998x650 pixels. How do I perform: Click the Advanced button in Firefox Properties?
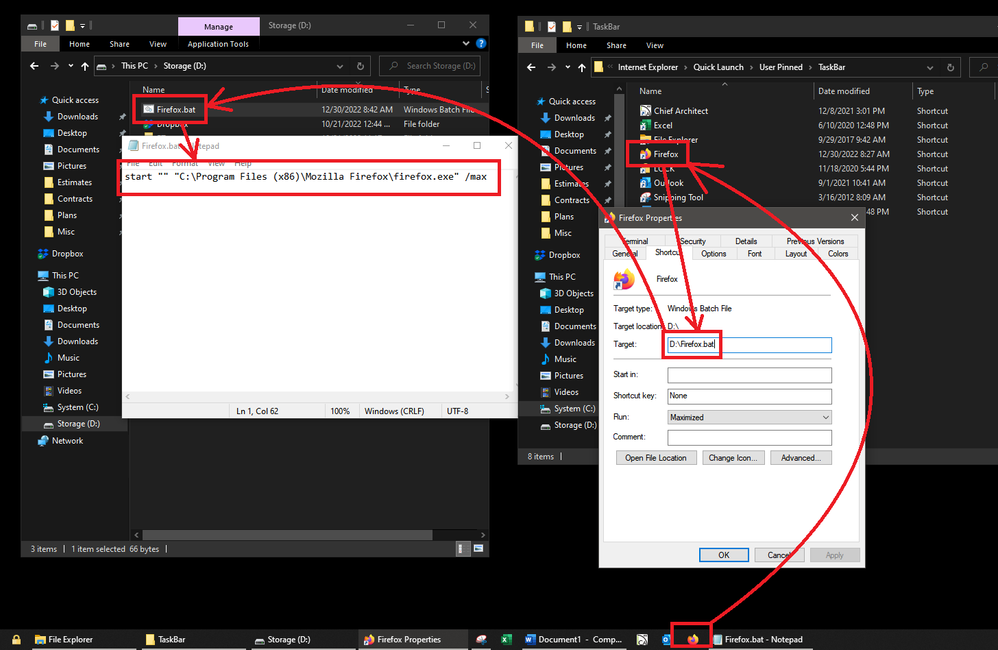[x=800, y=458]
